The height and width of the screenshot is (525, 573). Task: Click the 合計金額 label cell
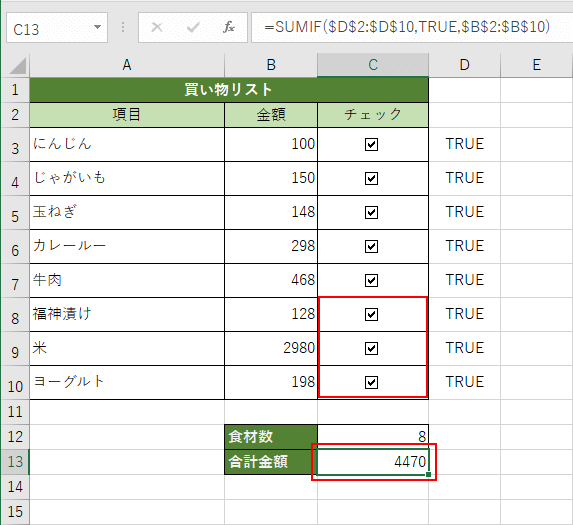[271, 462]
